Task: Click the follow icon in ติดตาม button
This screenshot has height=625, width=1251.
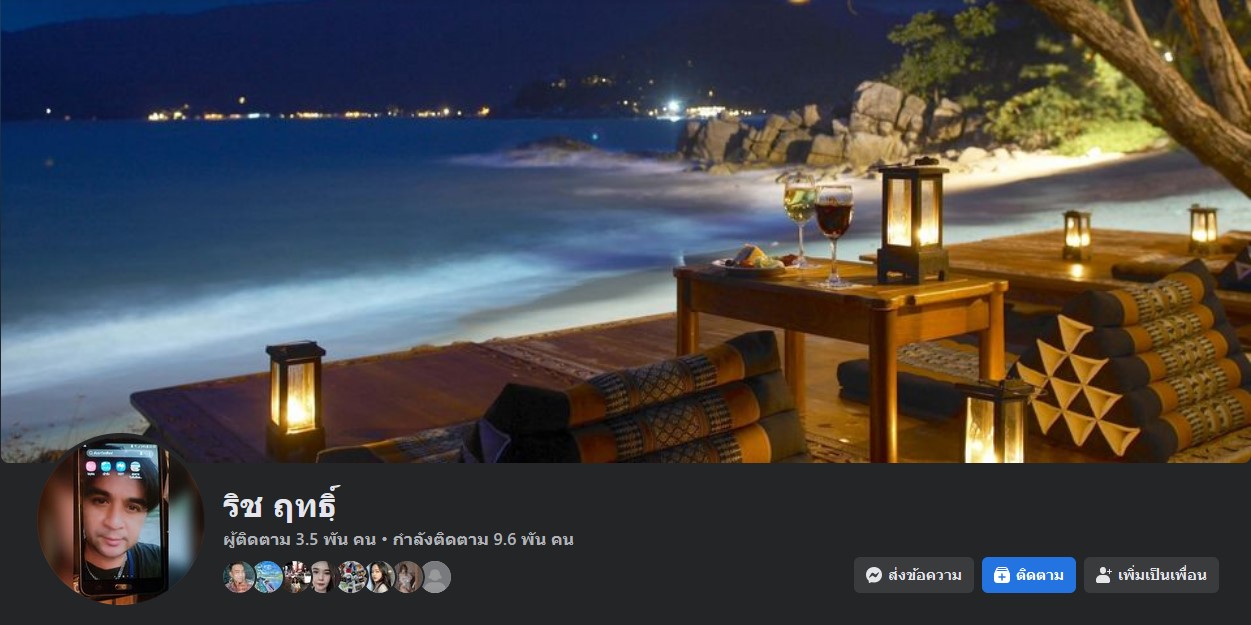Action: click(x=1001, y=575)
